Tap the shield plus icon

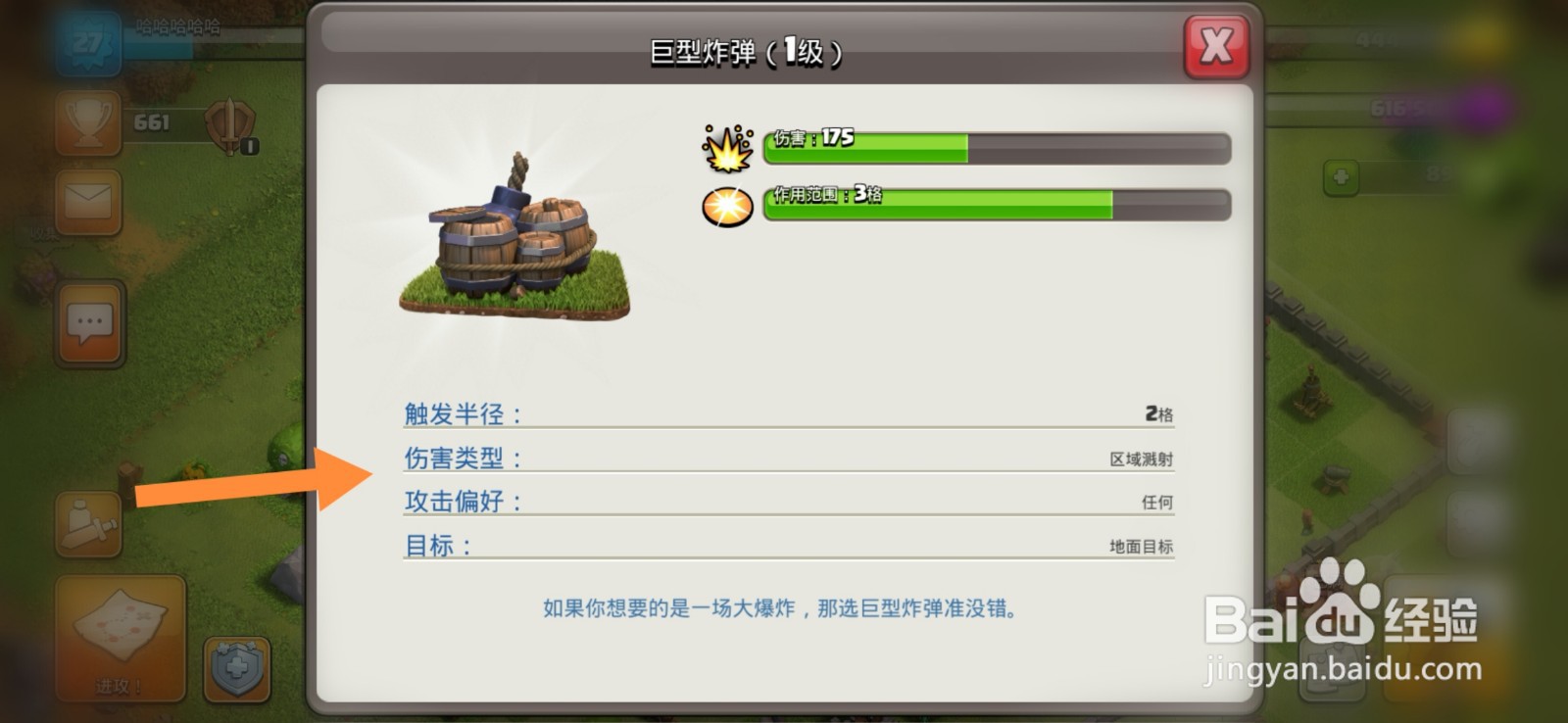(237, 670)
